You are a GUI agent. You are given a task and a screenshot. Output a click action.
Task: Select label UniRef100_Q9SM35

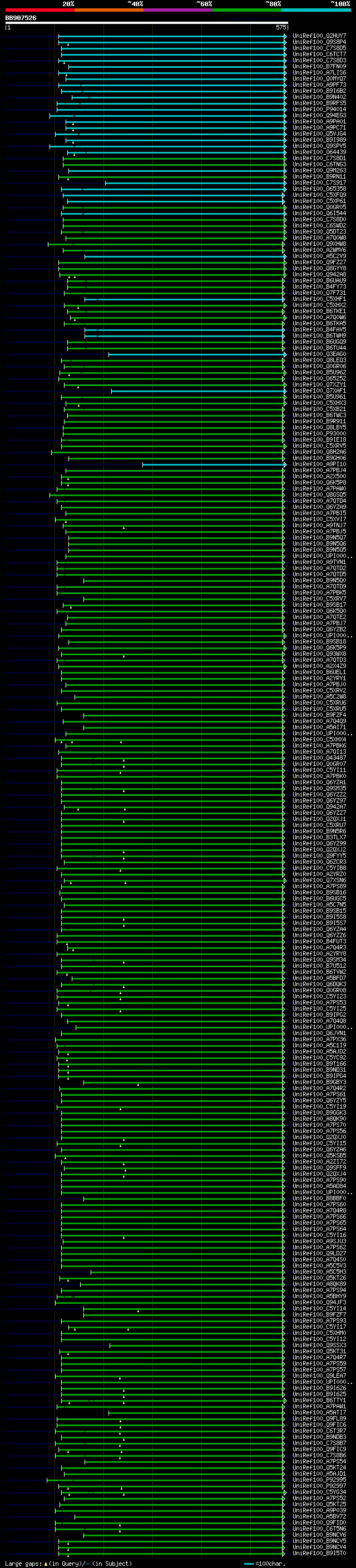pos(319,788)
